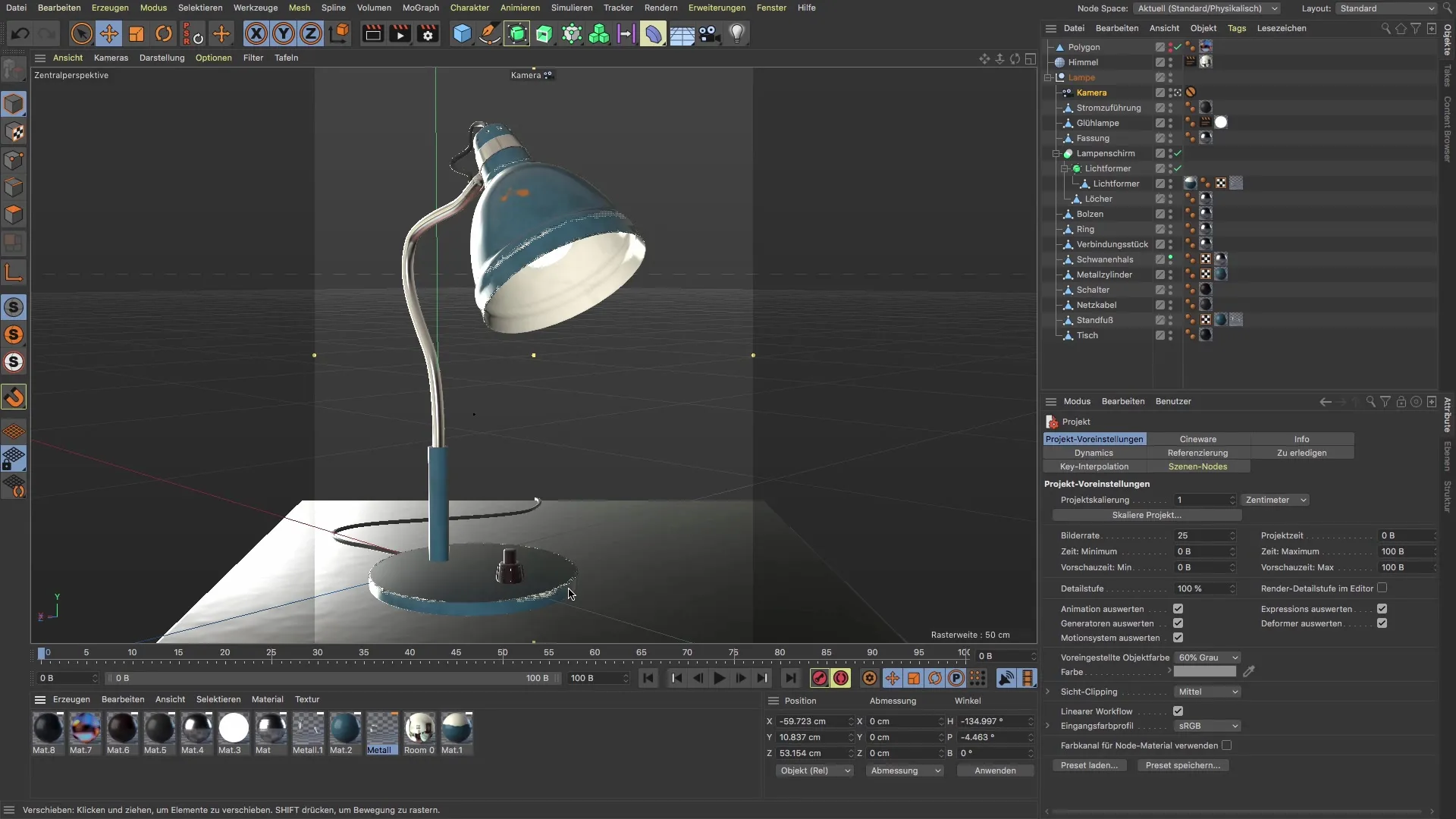Select the Schwanenhals object in tree
1456x819 pixels.
pos(1105,259)
